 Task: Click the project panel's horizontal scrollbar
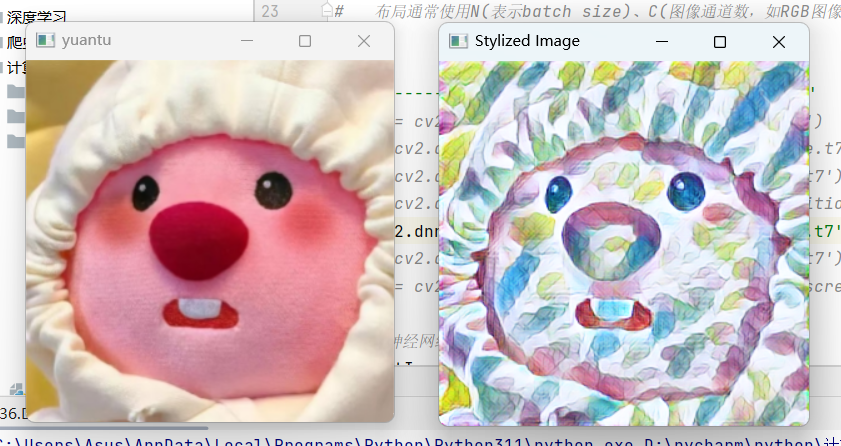(x=104, y=428)
